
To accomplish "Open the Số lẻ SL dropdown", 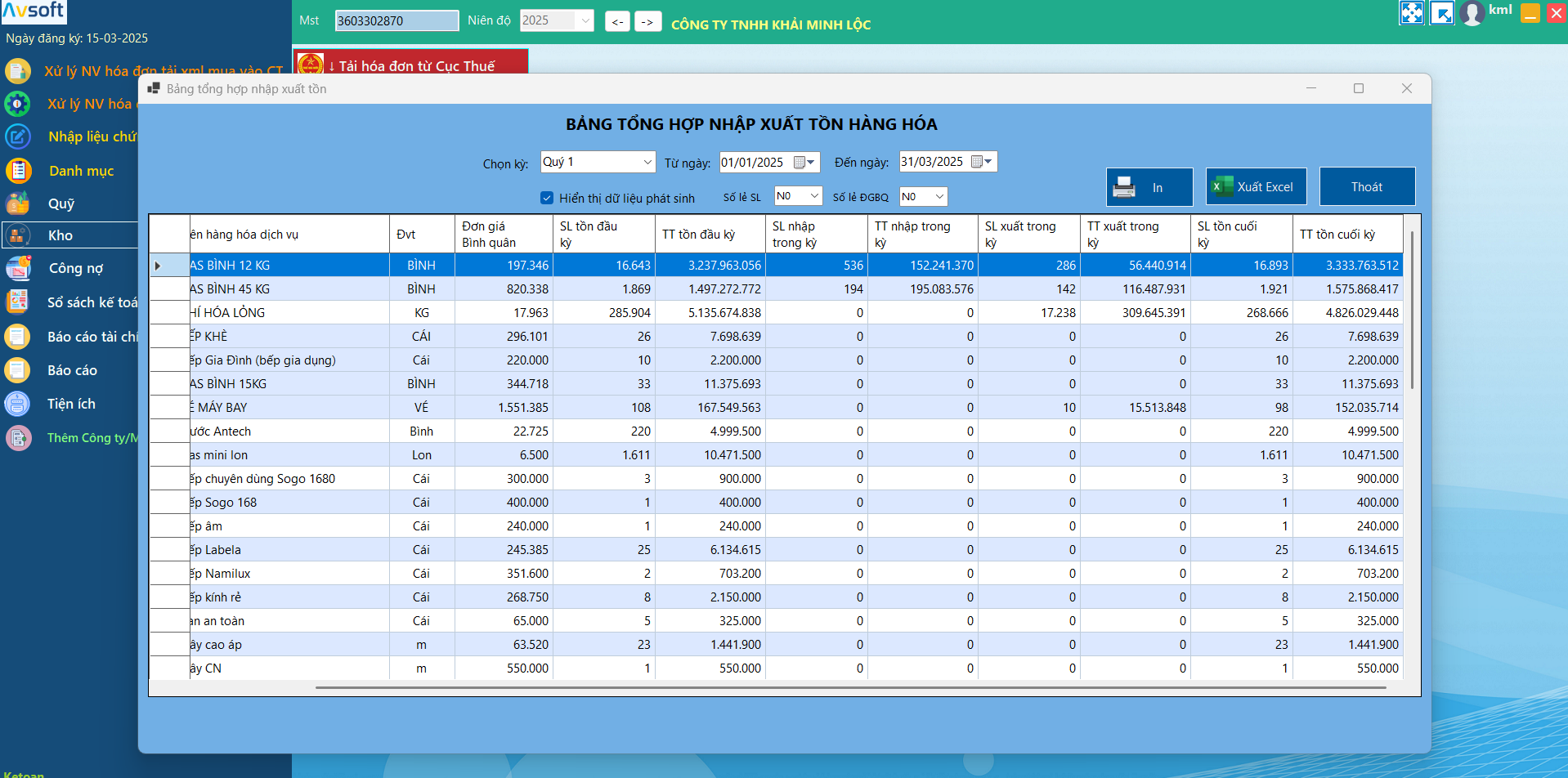I will tap(813, 196).
